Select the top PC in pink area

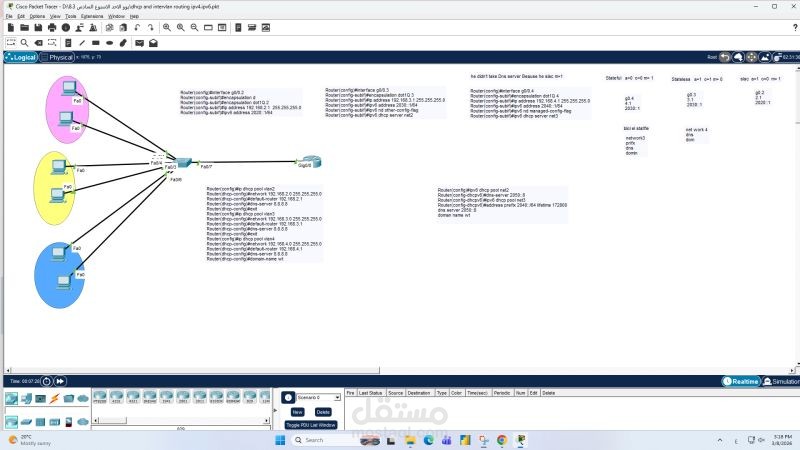tap(69, 88)
